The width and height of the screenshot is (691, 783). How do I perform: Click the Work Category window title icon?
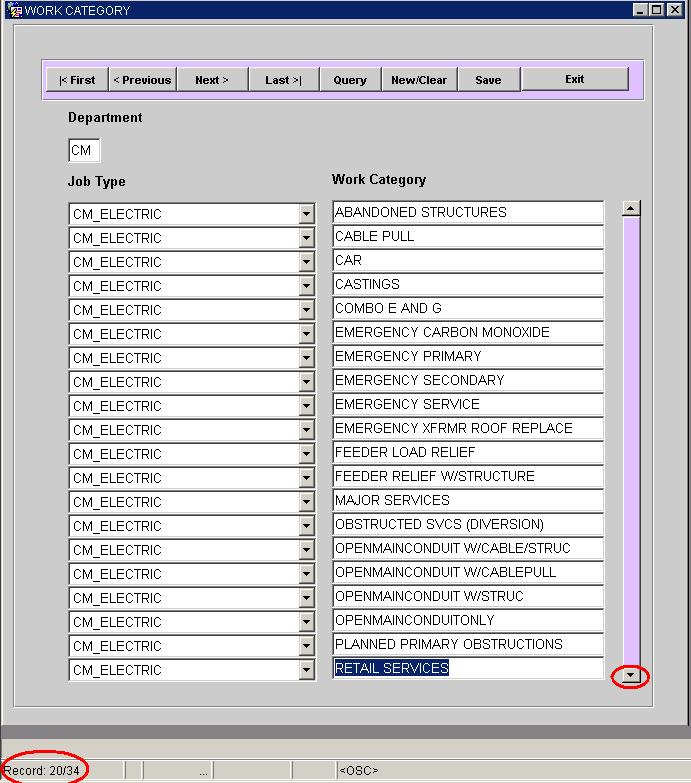15,10
